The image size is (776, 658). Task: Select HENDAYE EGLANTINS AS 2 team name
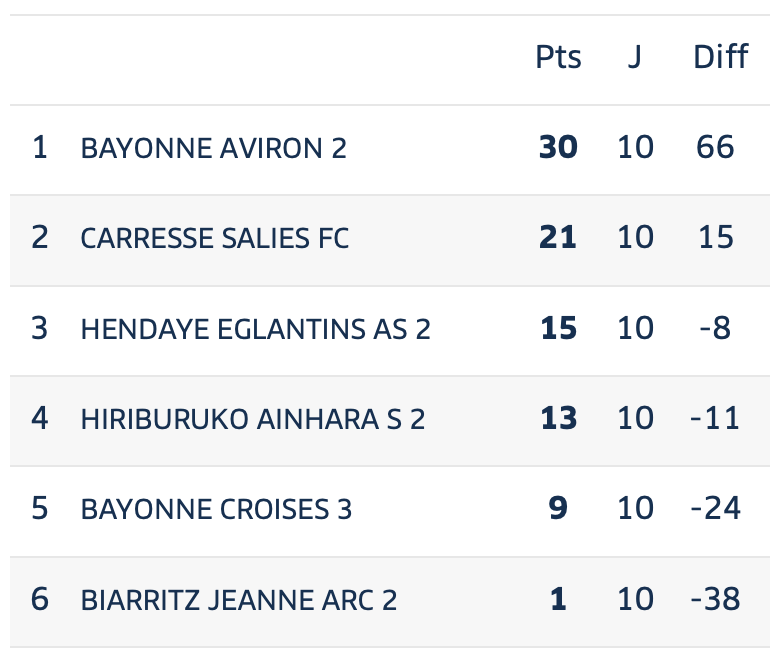pos(255,329)
